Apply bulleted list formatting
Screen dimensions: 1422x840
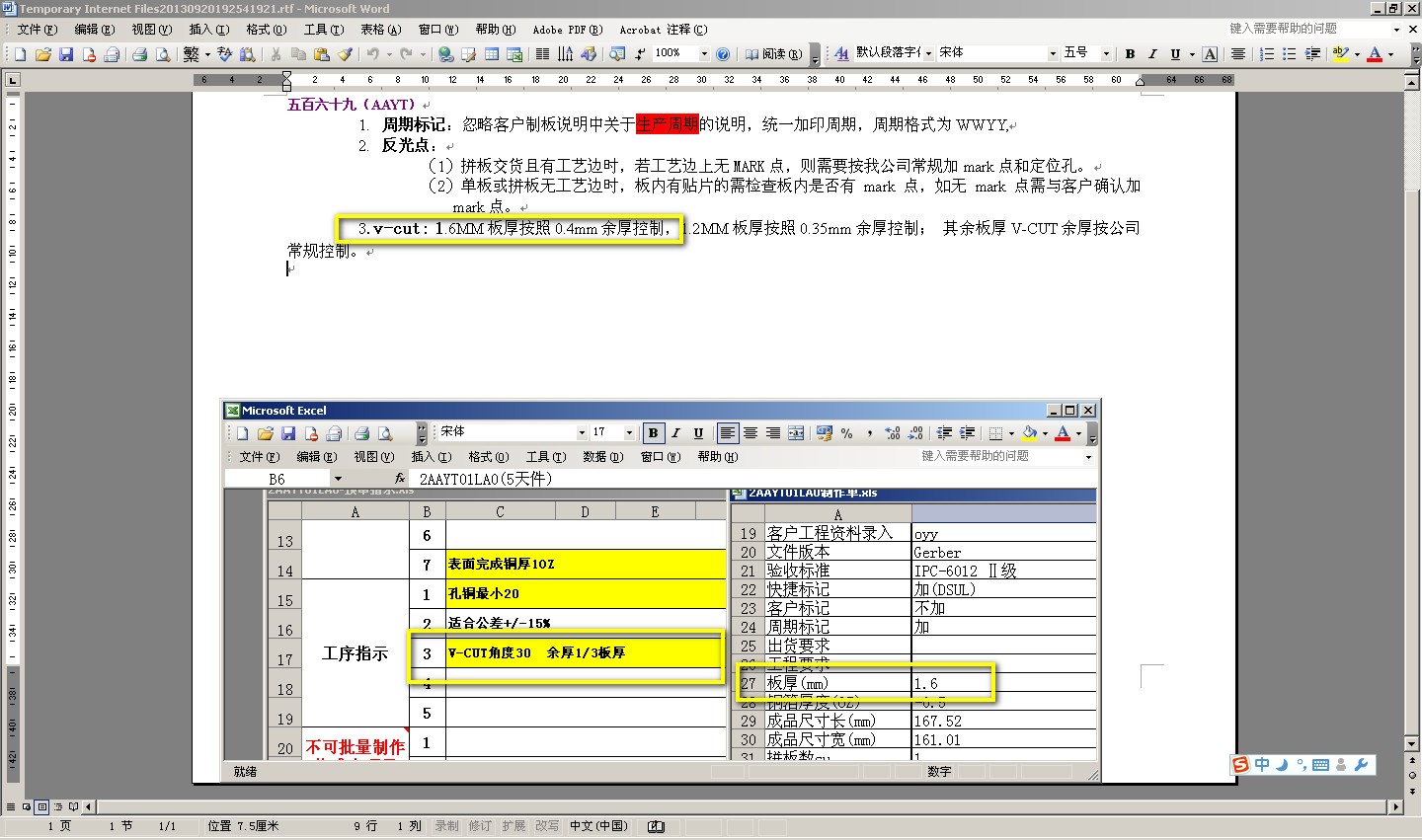point(1290,54)
